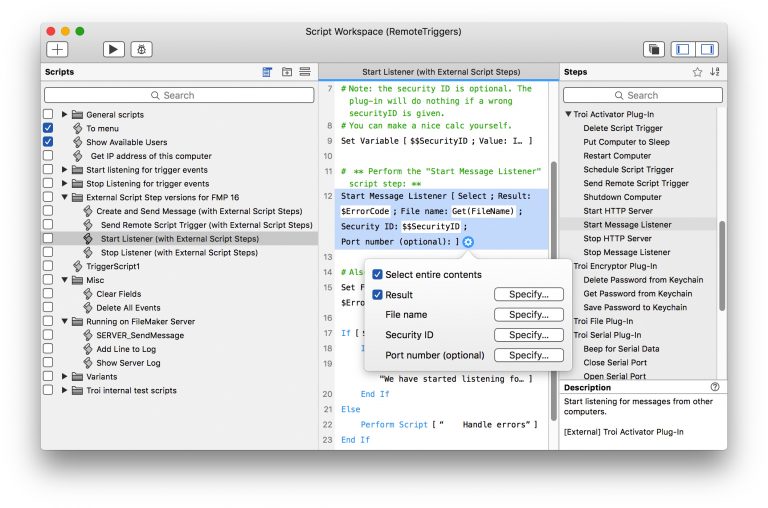Check the Variants checkbox

coord(48,376)
